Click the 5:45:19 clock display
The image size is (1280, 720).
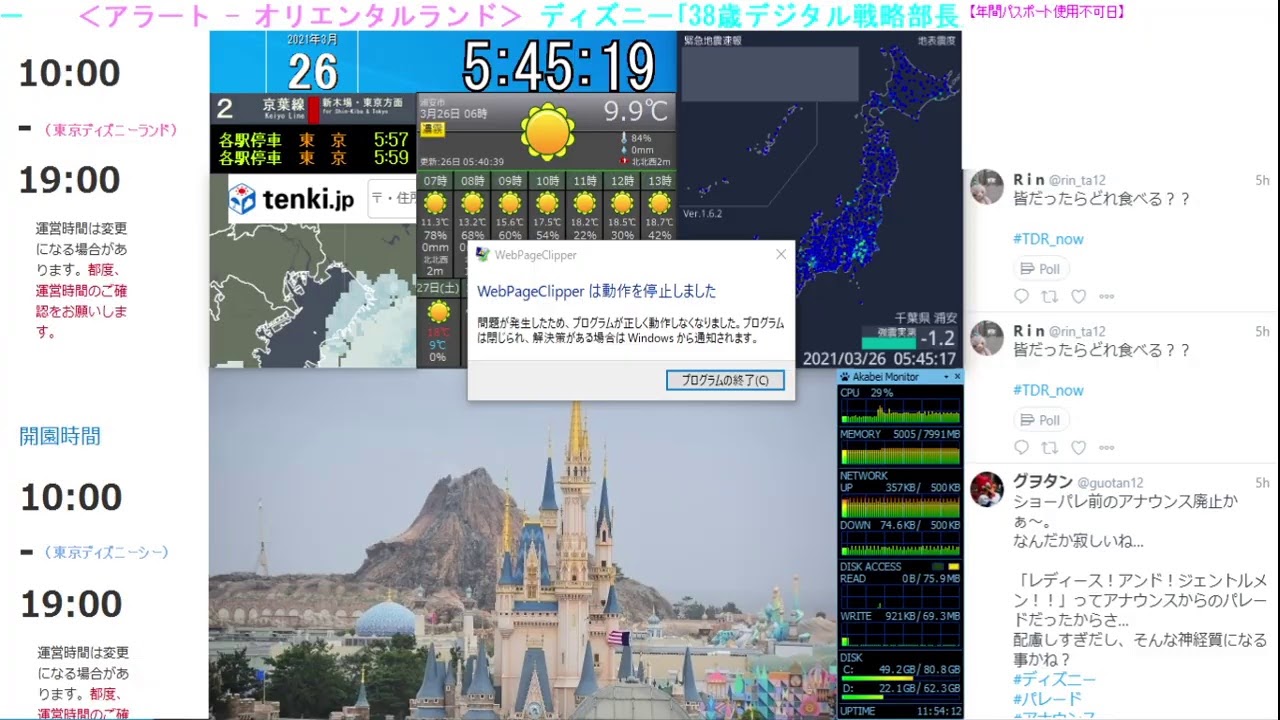558,67
